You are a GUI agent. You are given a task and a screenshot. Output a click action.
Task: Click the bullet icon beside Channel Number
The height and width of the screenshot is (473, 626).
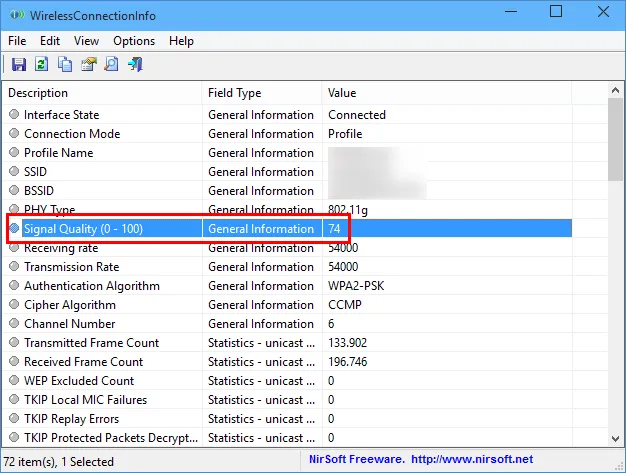coord(14,323)
